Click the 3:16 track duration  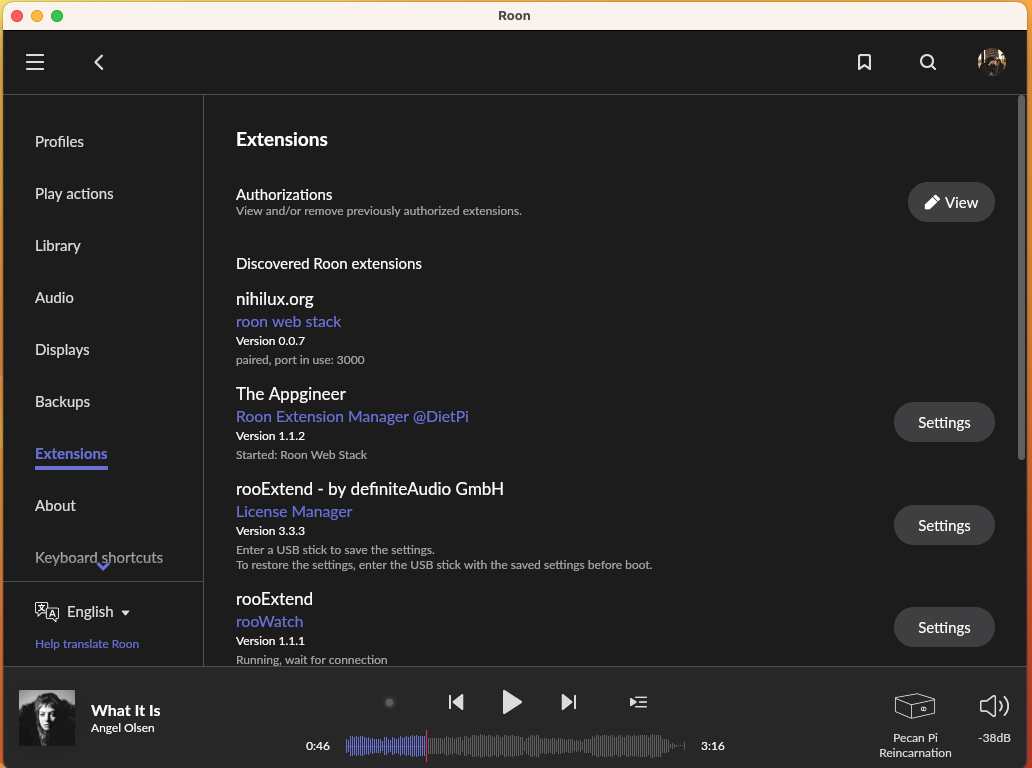pyautogui.click(x=713, y=746)
